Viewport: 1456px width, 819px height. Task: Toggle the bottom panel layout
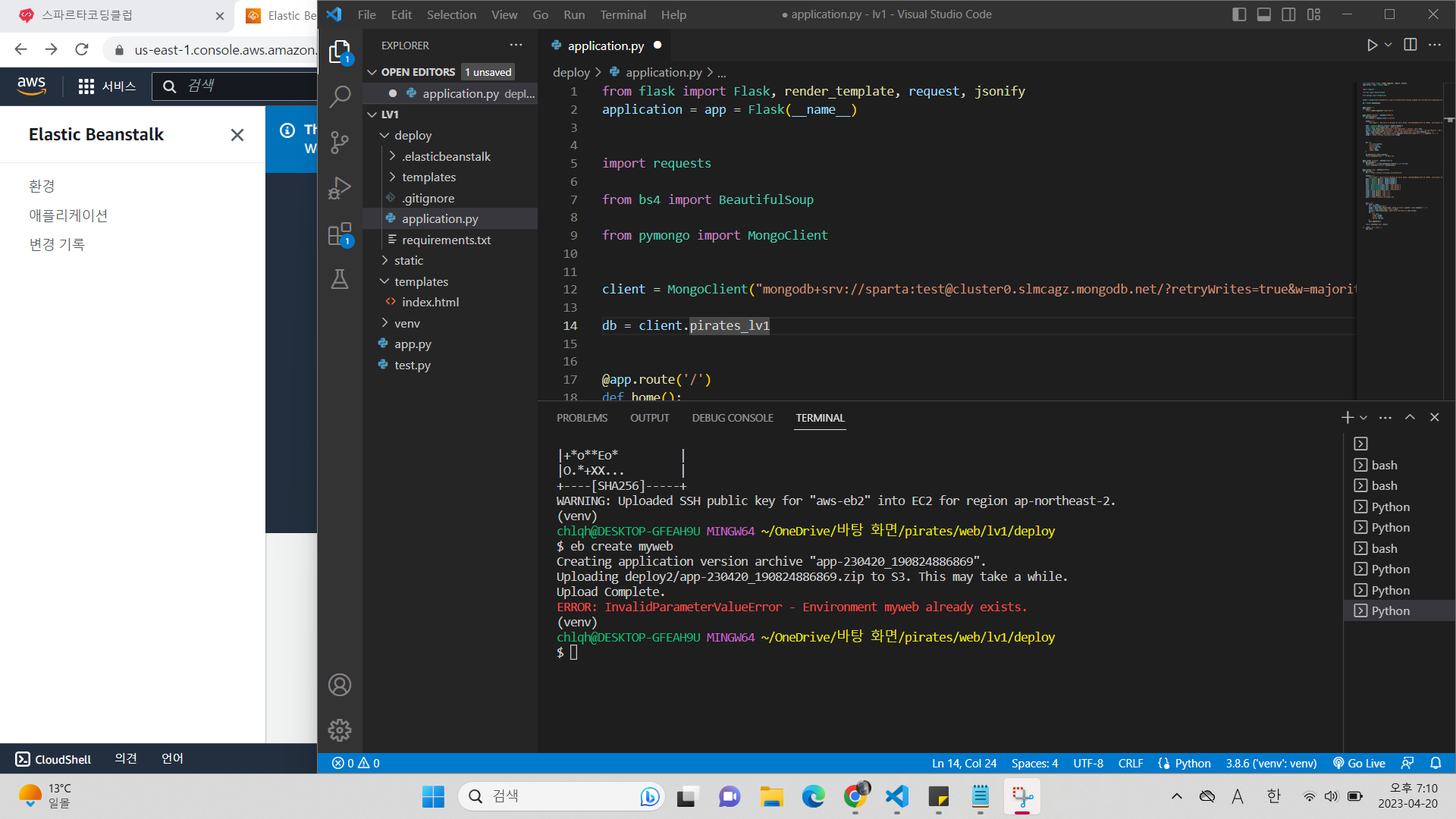coord(1264,14)
